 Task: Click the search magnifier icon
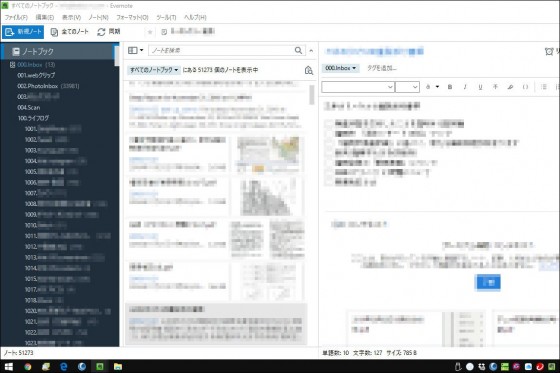point(298,50)
